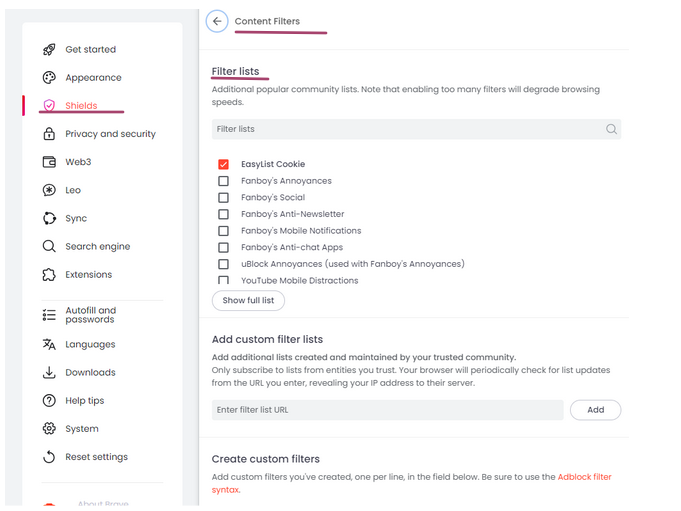
Task: Click the palette icon for Appearance
Action: (49, 78)
